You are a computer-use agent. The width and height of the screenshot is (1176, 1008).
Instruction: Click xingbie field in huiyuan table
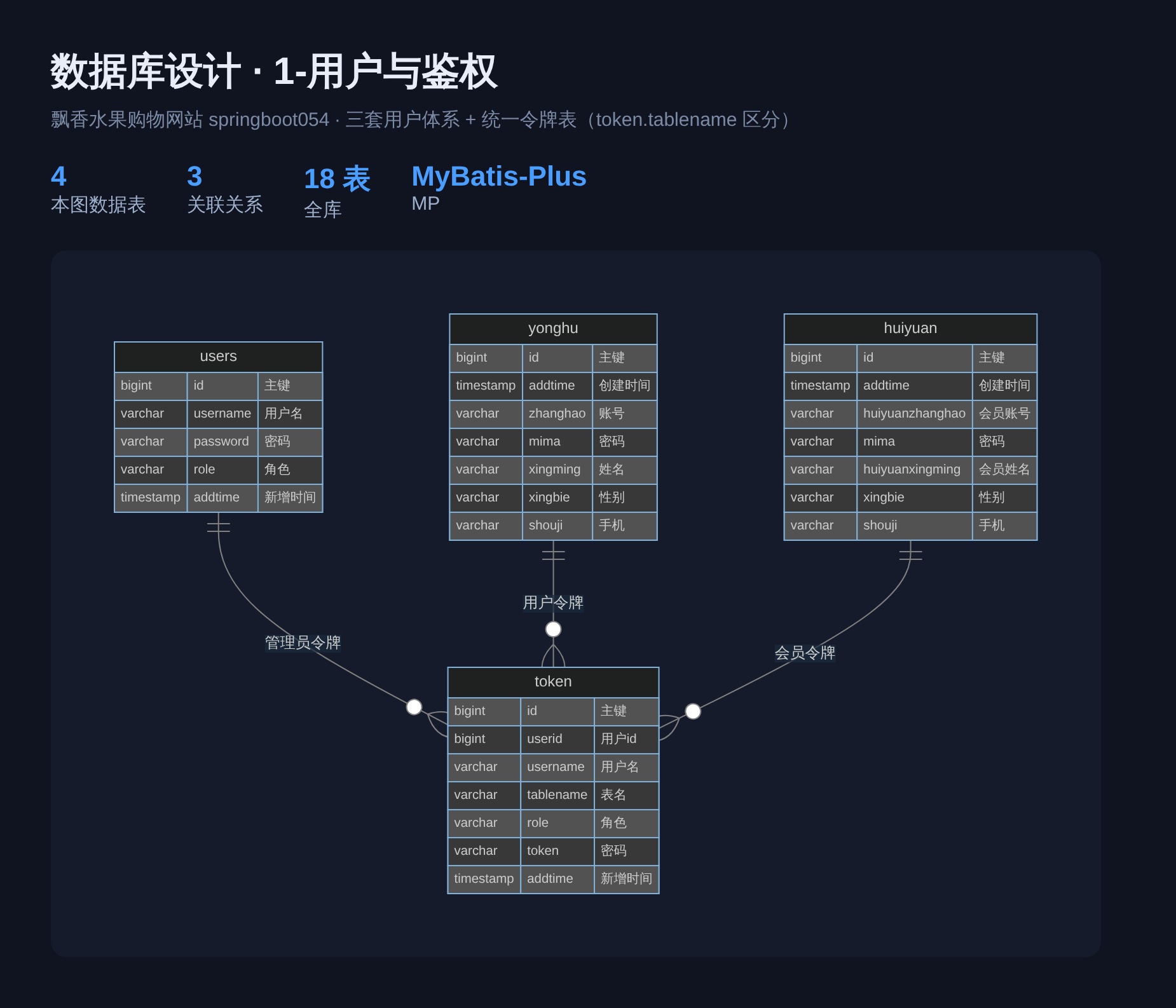pos(915,498)
